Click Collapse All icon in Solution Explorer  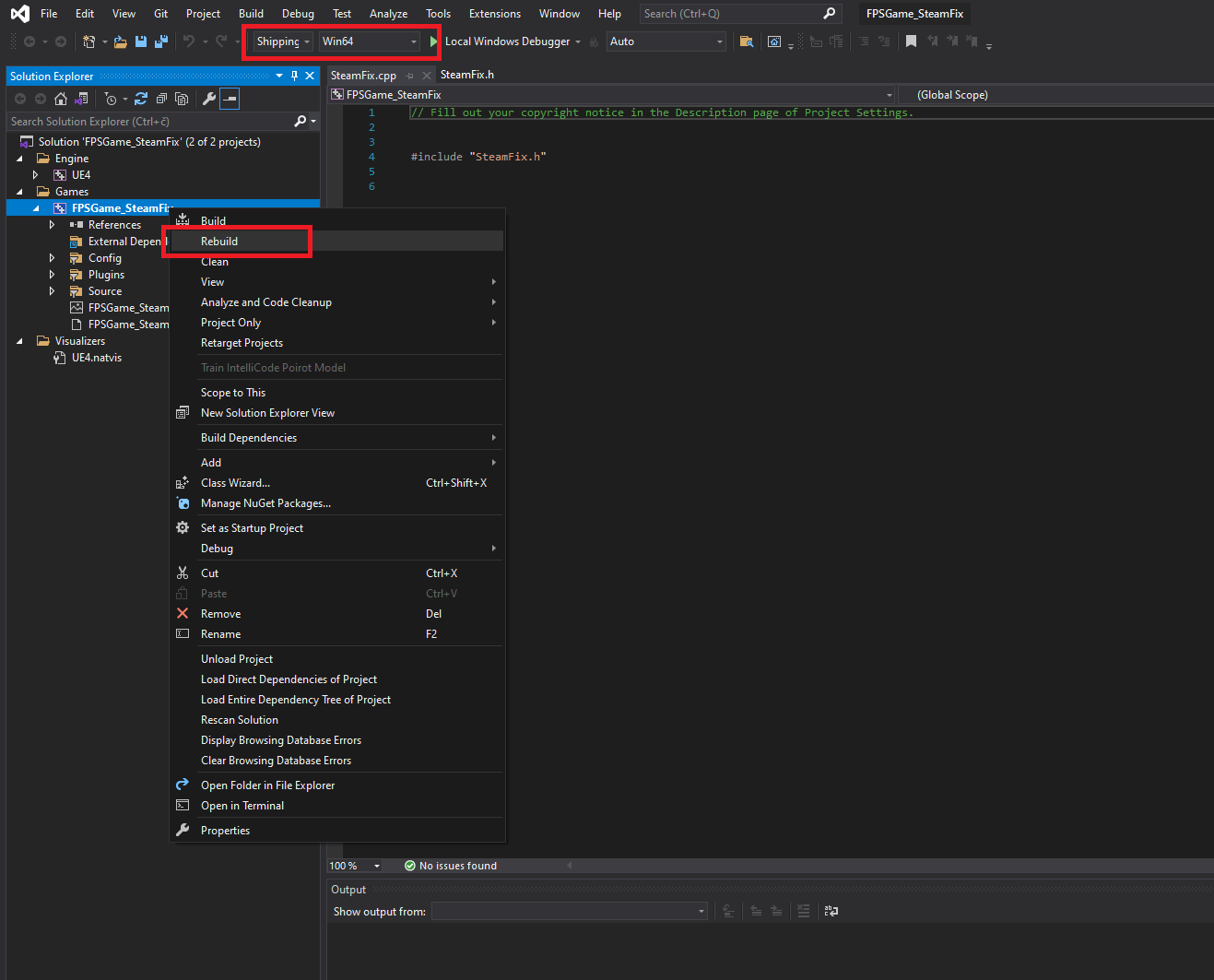(161, 99)
